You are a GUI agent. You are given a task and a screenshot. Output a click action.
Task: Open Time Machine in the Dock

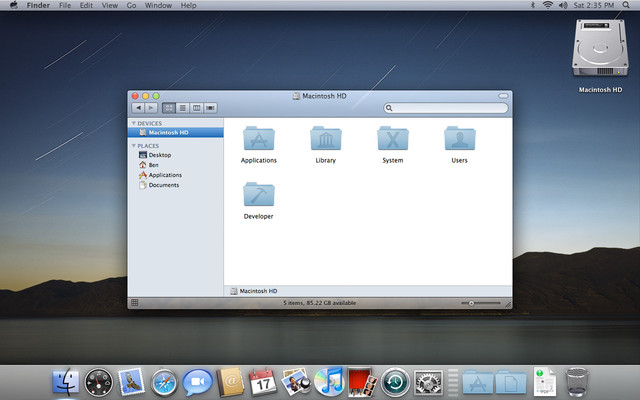pos(395,381)
